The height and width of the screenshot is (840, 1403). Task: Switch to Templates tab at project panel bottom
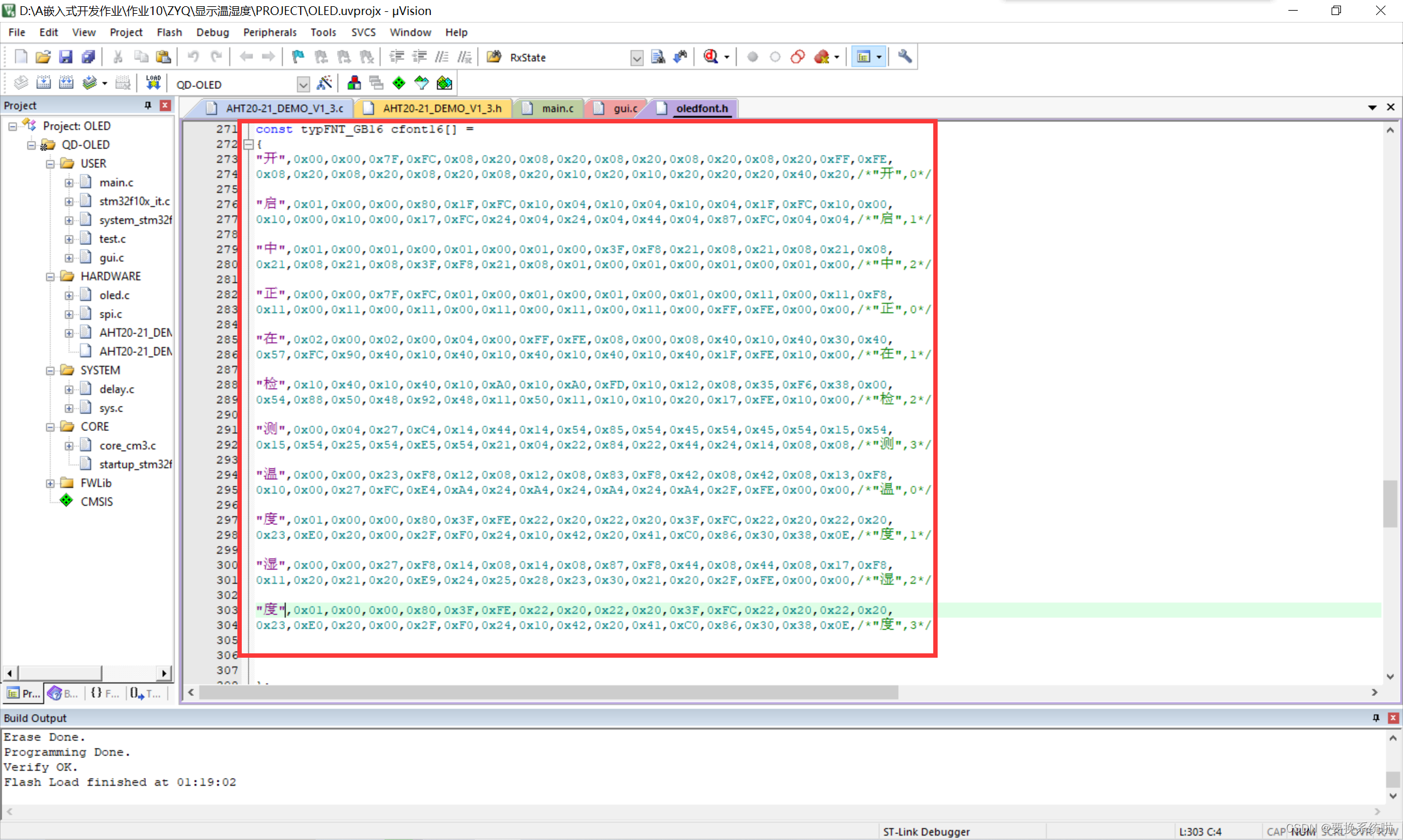coord(145,693)
